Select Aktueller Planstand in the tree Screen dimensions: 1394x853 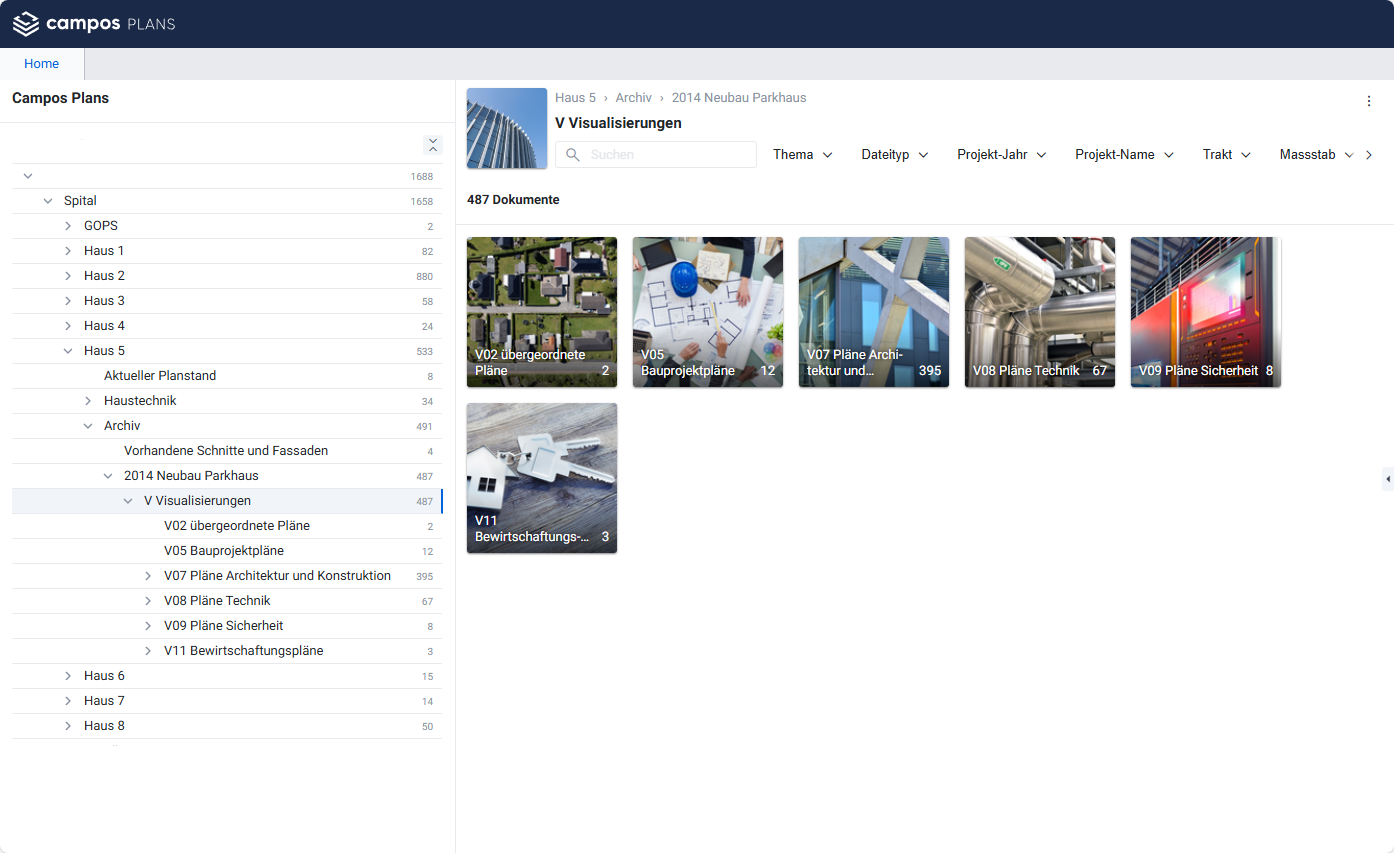(160, 376)
